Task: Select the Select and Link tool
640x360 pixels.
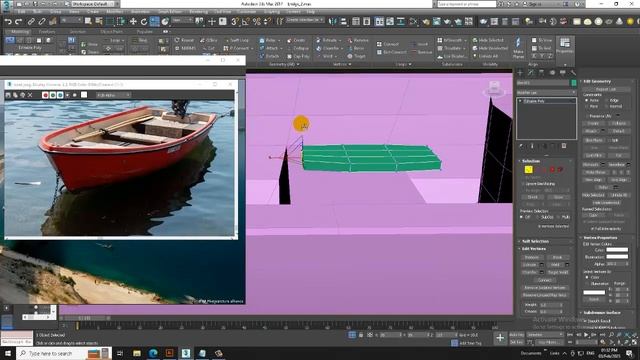Action: coord(31,22)
